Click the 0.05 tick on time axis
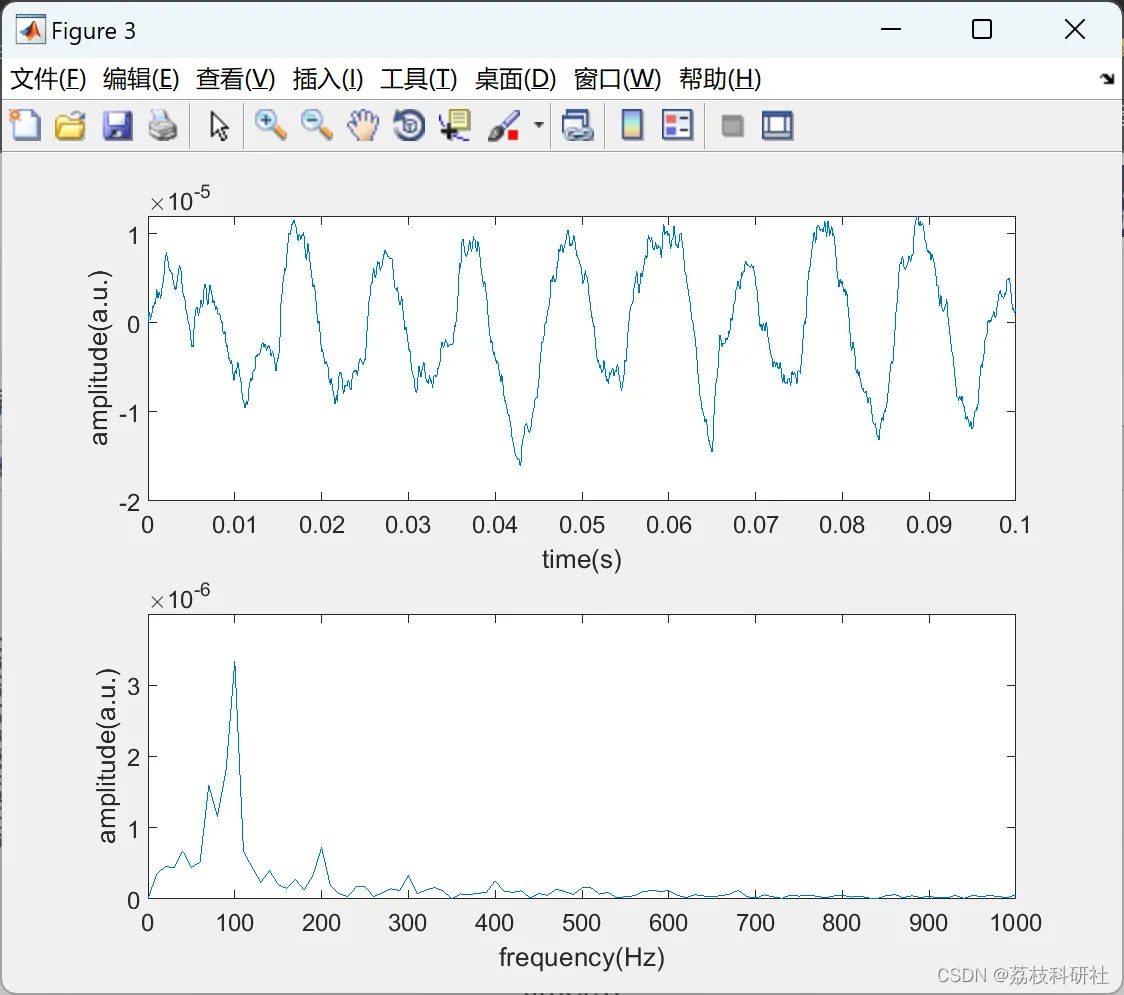 point(581,525)
